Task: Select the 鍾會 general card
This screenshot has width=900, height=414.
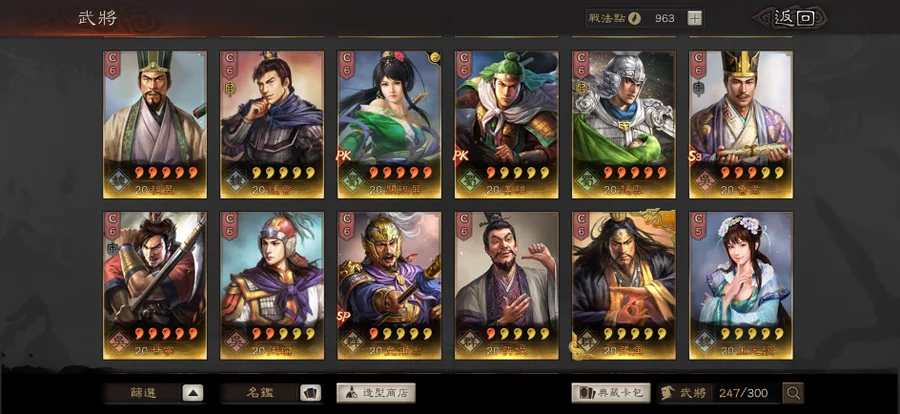Action: pos(272,125)
